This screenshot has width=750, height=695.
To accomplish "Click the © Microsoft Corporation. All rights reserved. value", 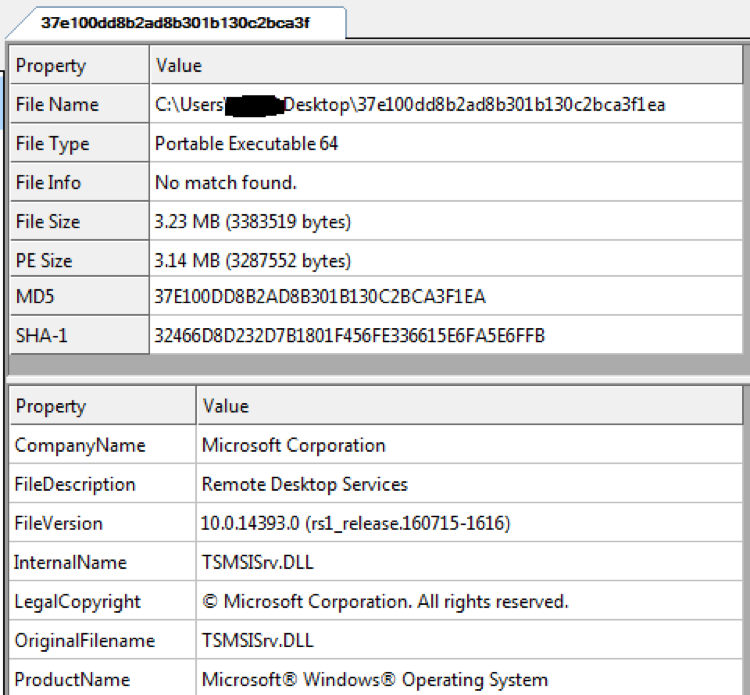I will (385, 601).
